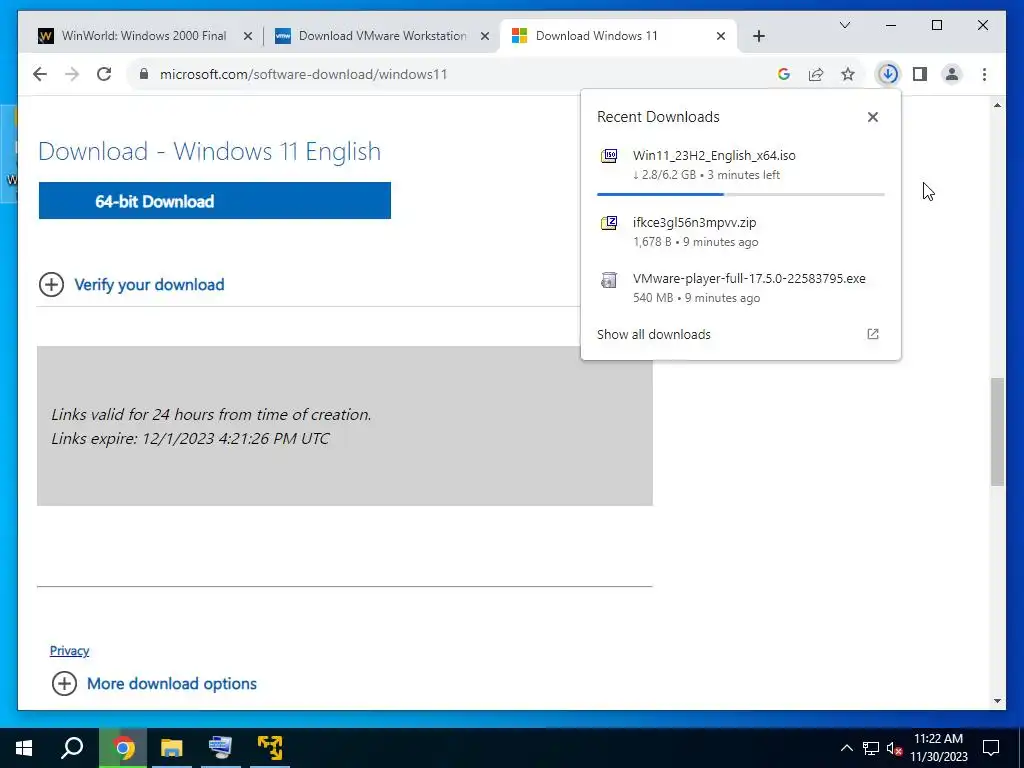Viewport: 1024px width, 768px height.
Task: Toggle the Chrome downloads toolbar icon
Action: point(888,74)
